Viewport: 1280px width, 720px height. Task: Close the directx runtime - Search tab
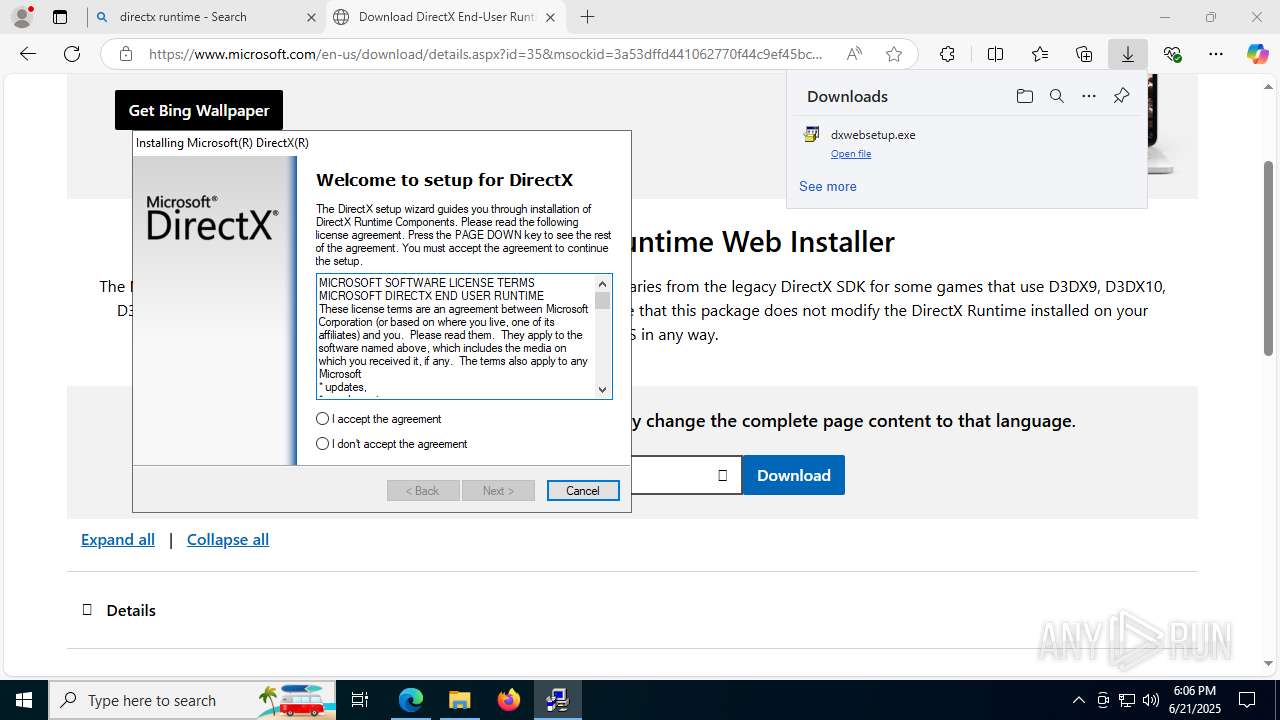(x=311, y=17)
